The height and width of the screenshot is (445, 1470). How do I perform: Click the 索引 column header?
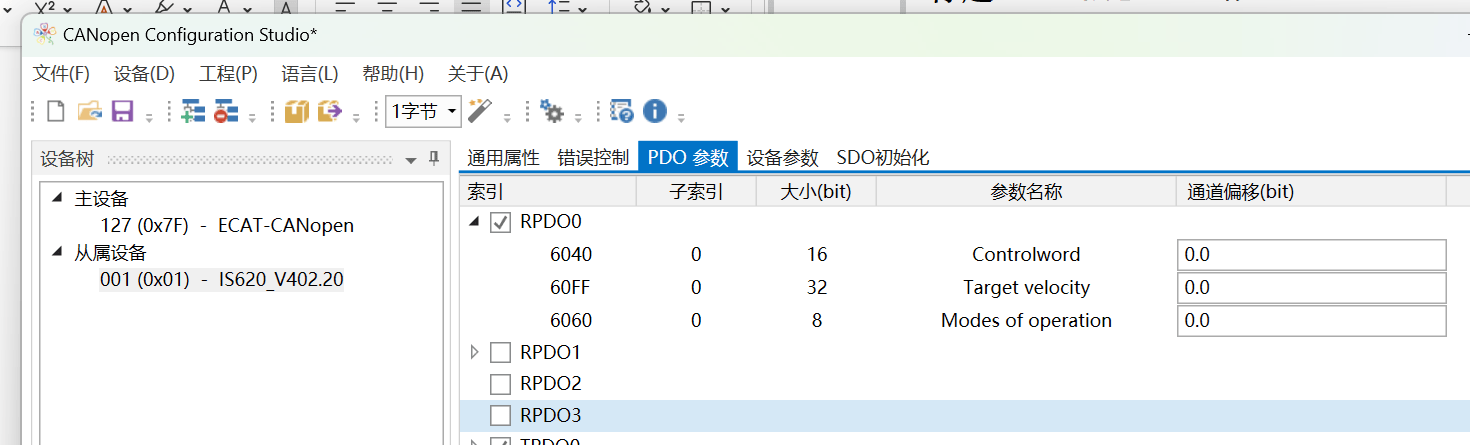click(548, 191)
